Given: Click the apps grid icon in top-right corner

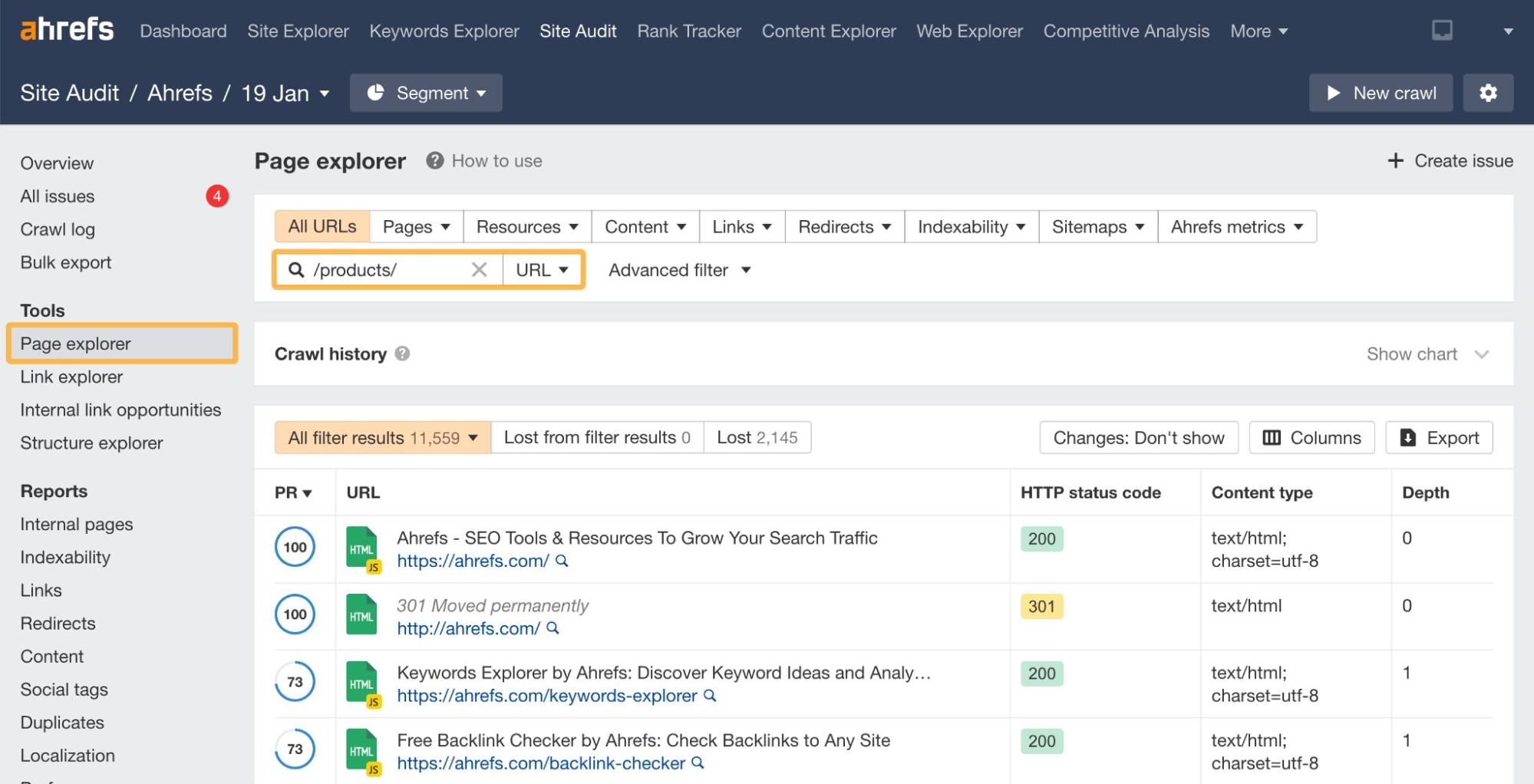Looking at the screenshot, I should click(1443, 29).
